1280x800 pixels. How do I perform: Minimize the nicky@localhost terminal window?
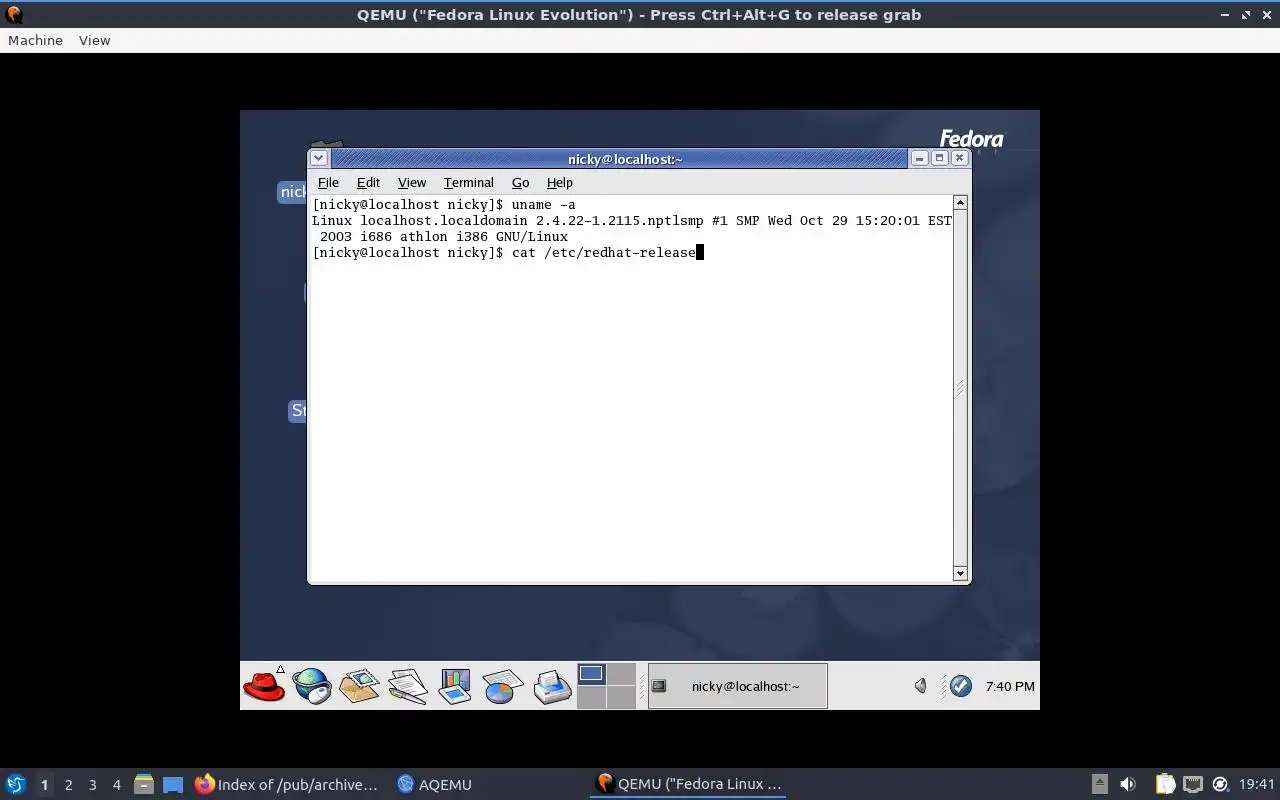tap(919, 158)
